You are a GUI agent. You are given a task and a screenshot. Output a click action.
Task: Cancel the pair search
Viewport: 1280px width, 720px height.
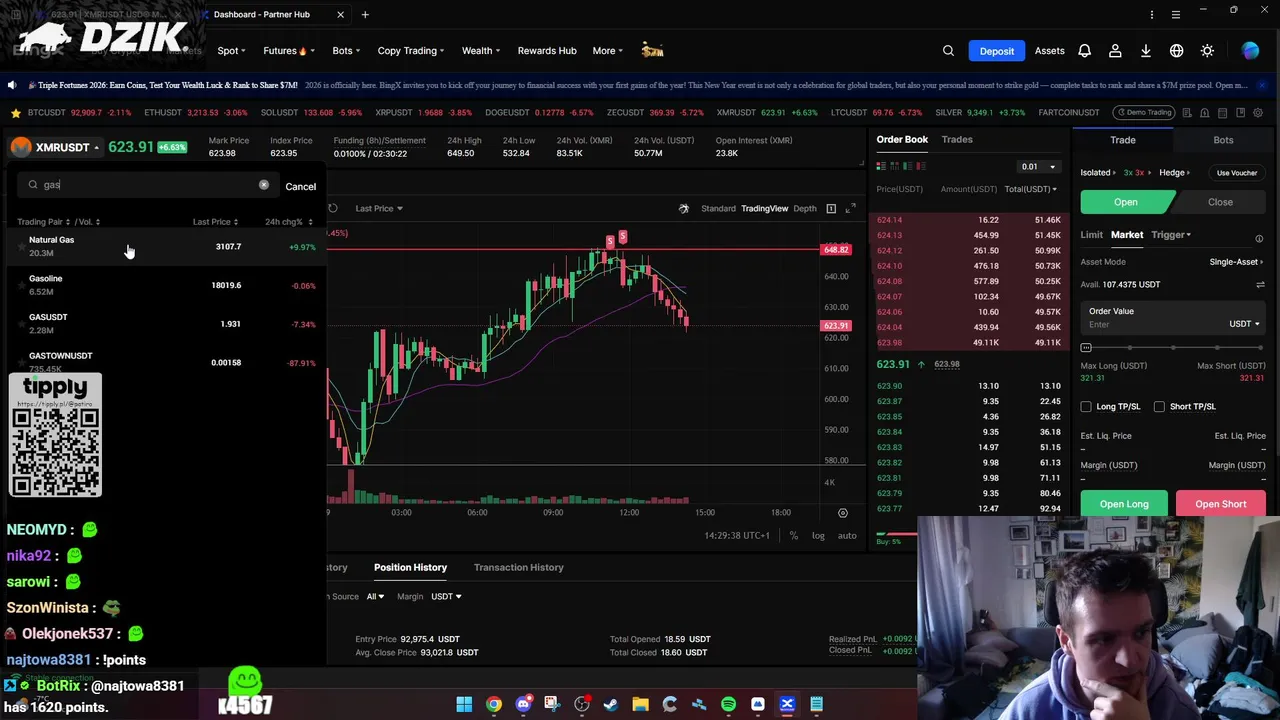click(x=300, y=186)
